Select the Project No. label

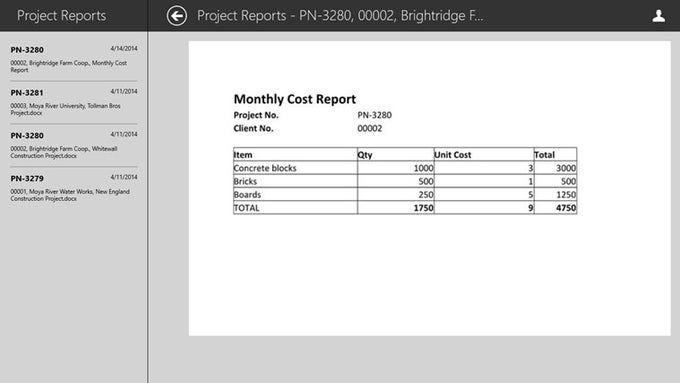(x=256, y=115)
